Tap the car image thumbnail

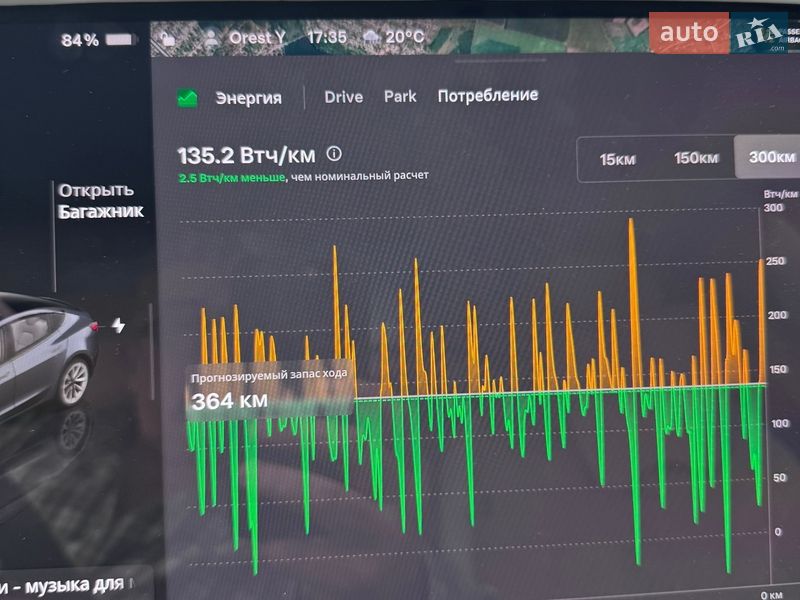[45, 350]
